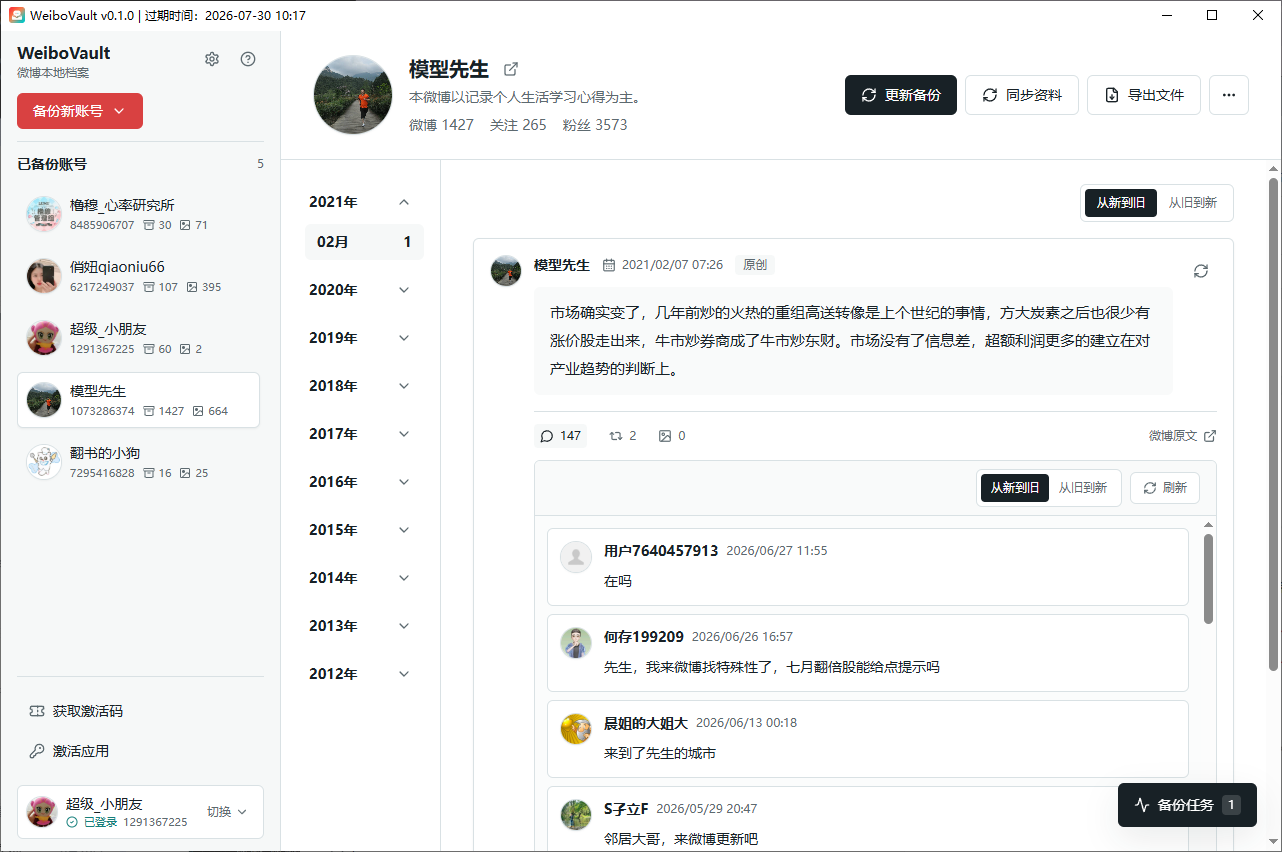Image resolution: width=1282 pixels, height=852 pixels.
Task: Select comment sorting 从旧到新
Action: click(1083, 488)
